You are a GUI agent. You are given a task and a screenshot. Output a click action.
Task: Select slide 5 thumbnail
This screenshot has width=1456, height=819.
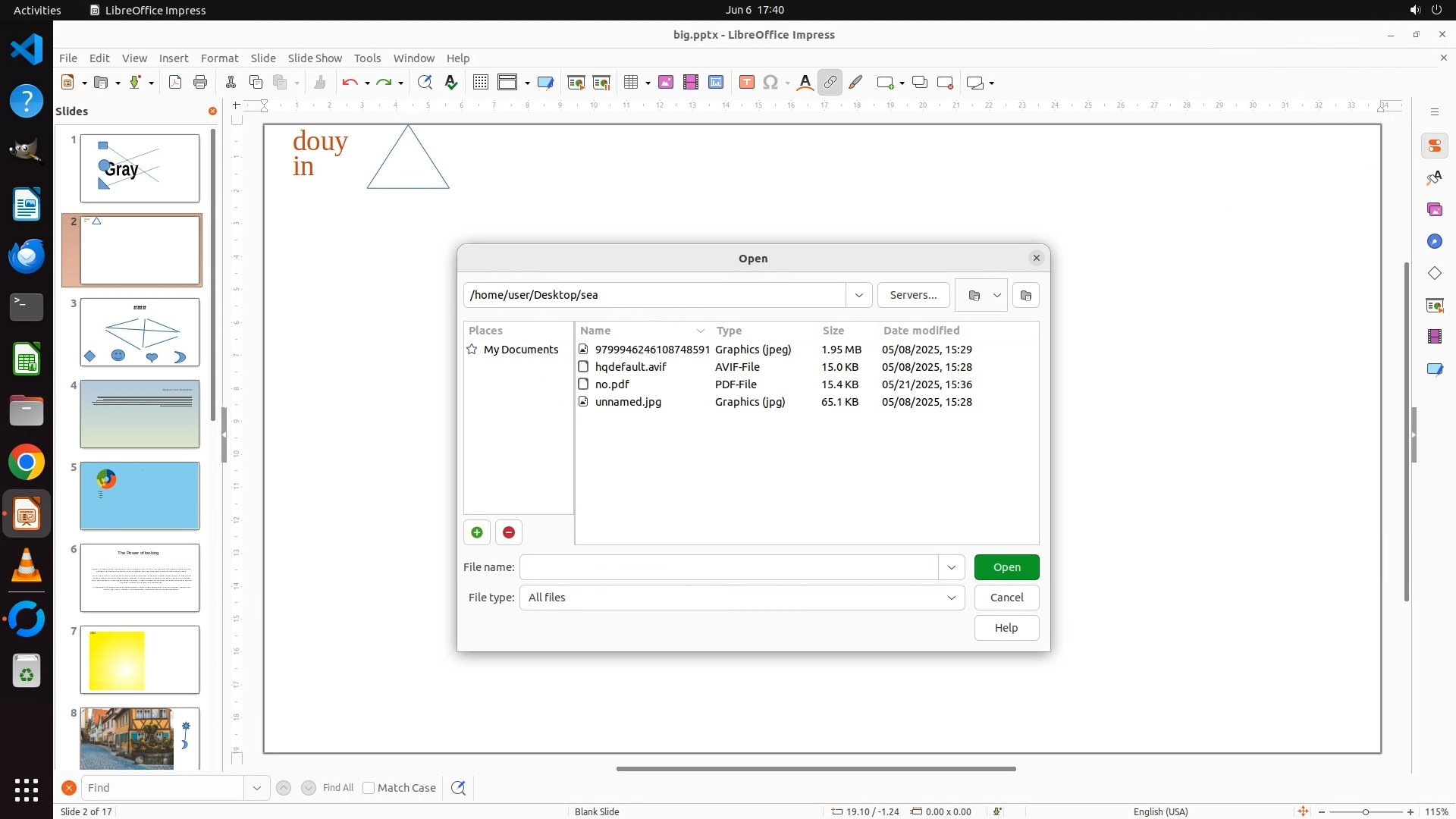pyautogui.click(x=140, y=496)
